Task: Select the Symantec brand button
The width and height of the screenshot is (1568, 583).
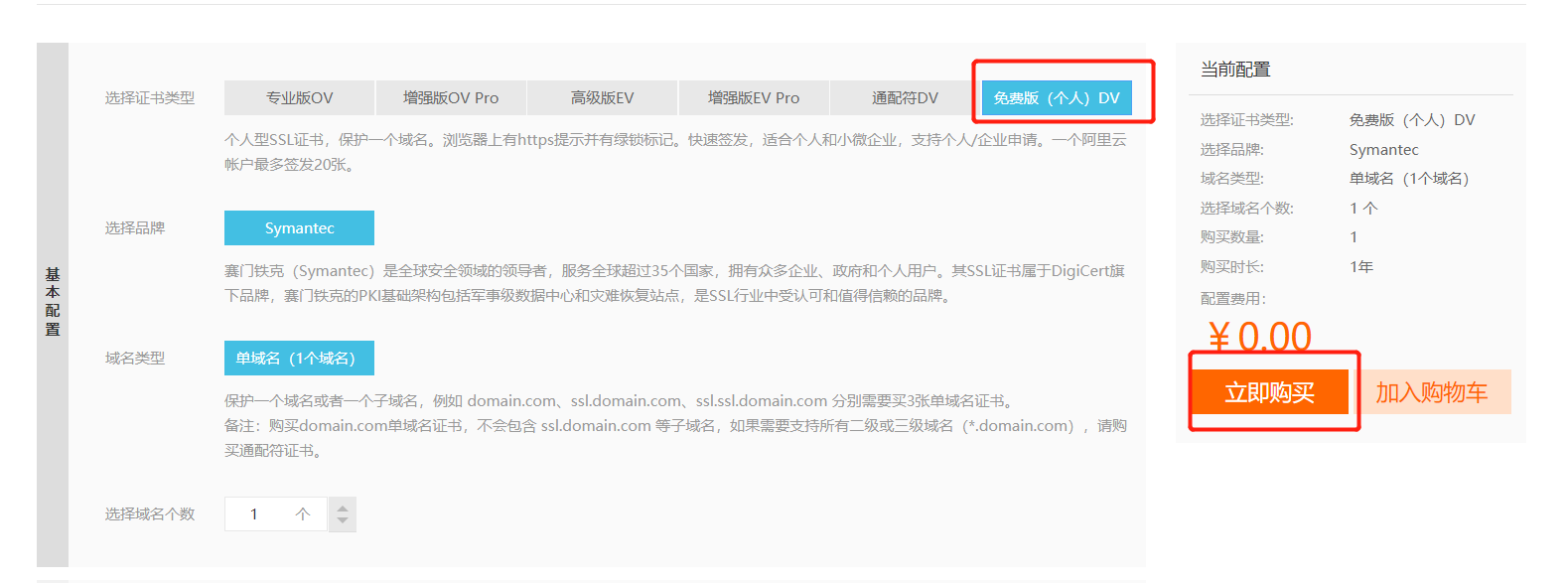Action: [x=299, y=228]
